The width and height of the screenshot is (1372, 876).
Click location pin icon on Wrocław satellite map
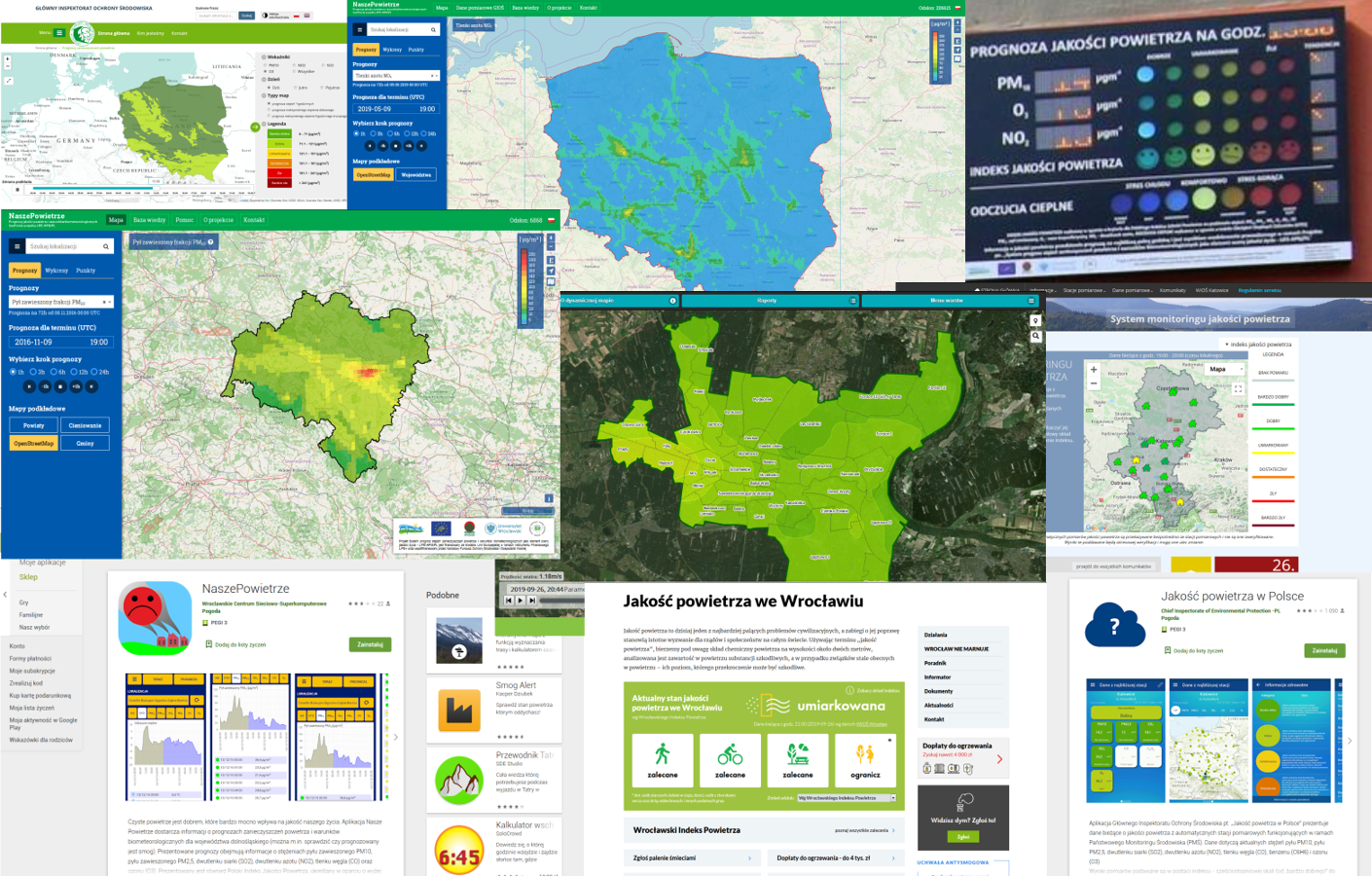click(x=1035, y=320)
